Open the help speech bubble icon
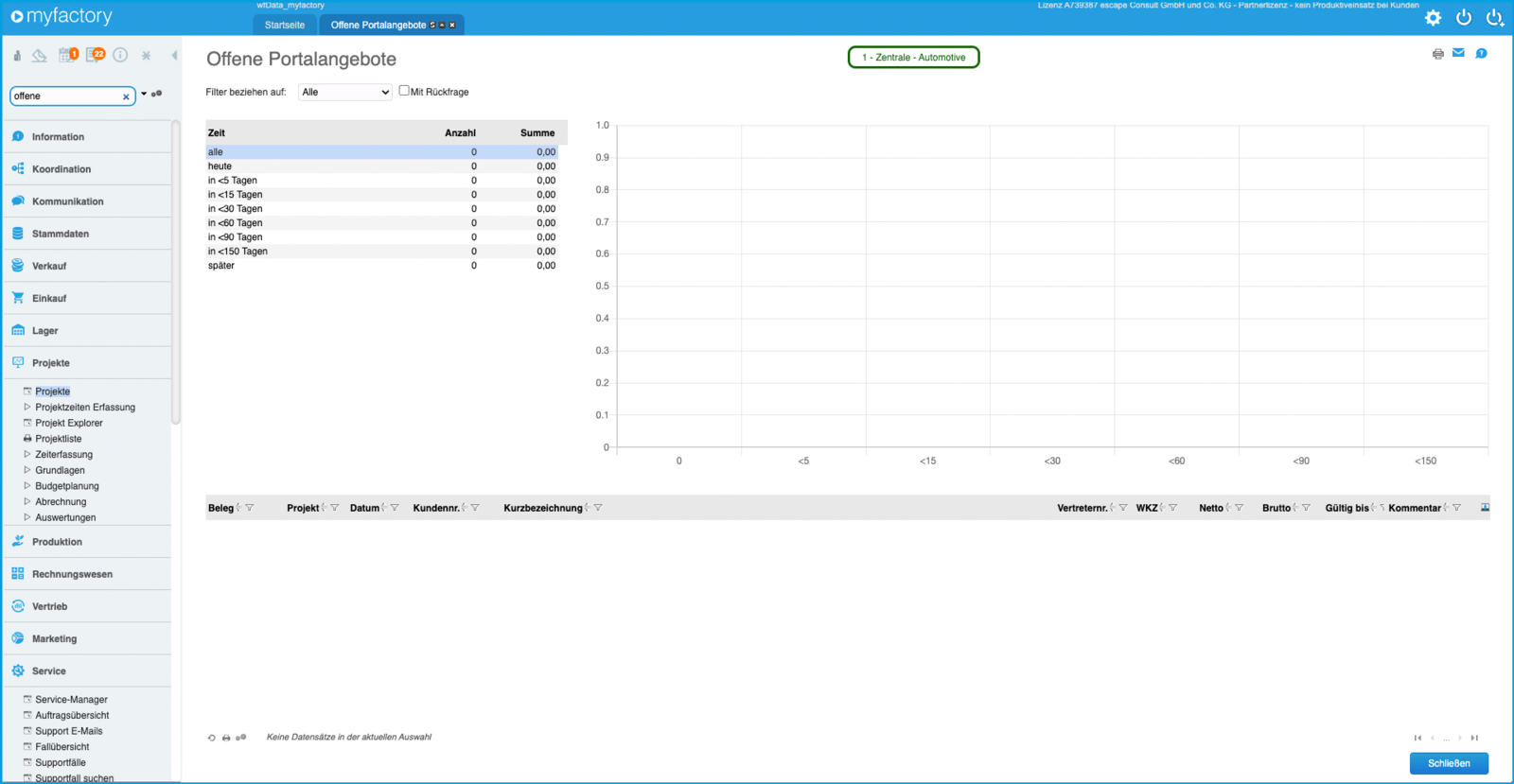The image size is (1514, 784). click(x=1481, y=54)
